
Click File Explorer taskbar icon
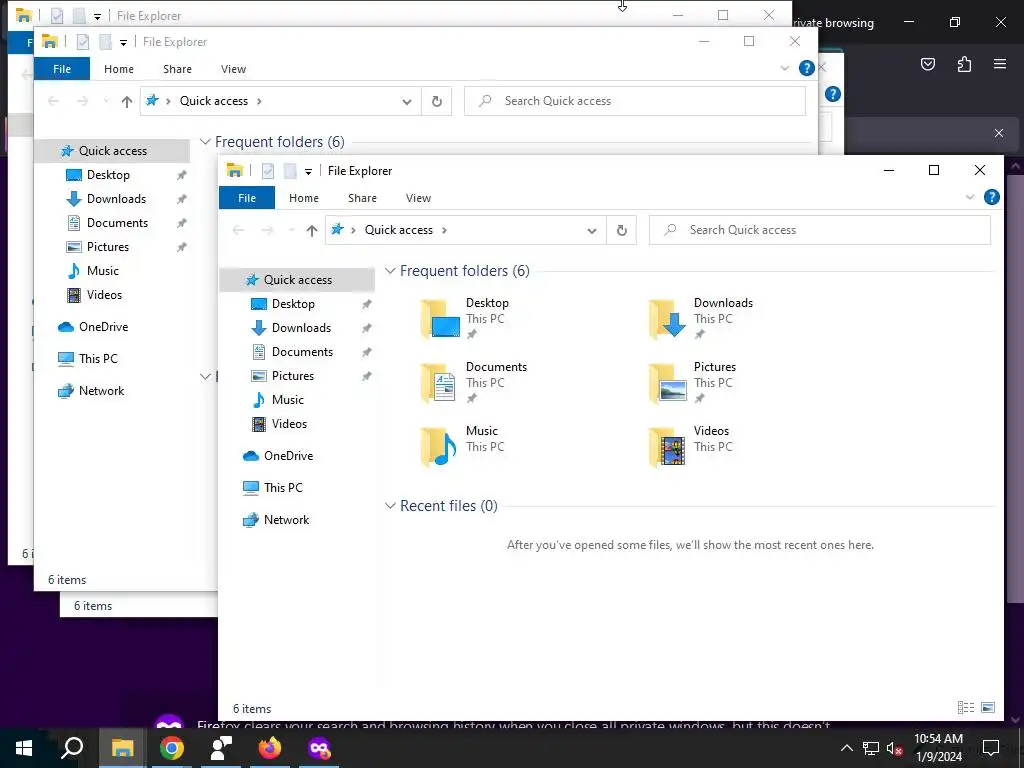(122, 748)
